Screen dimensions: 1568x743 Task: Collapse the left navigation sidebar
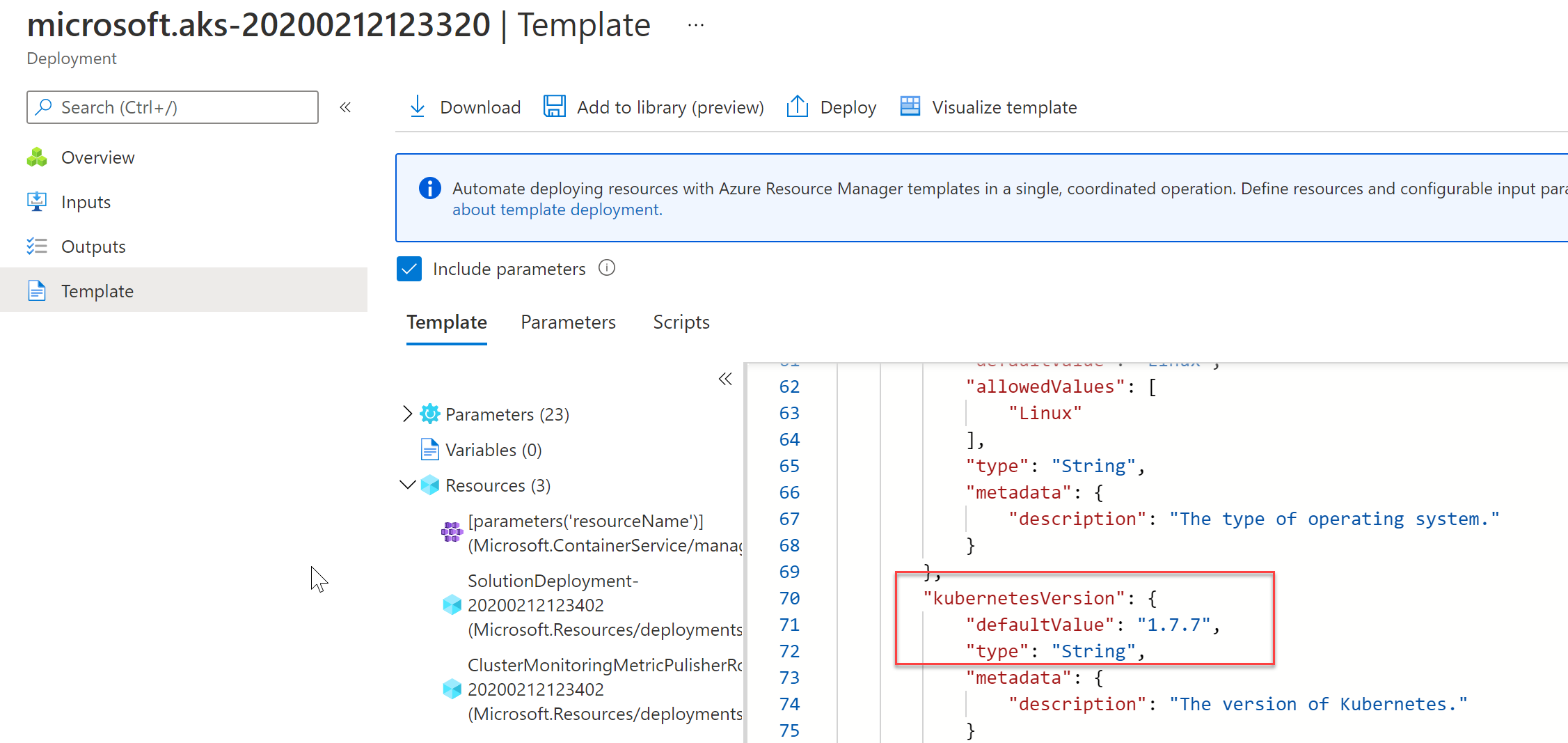pyautogui.click(x=345, y=107)
